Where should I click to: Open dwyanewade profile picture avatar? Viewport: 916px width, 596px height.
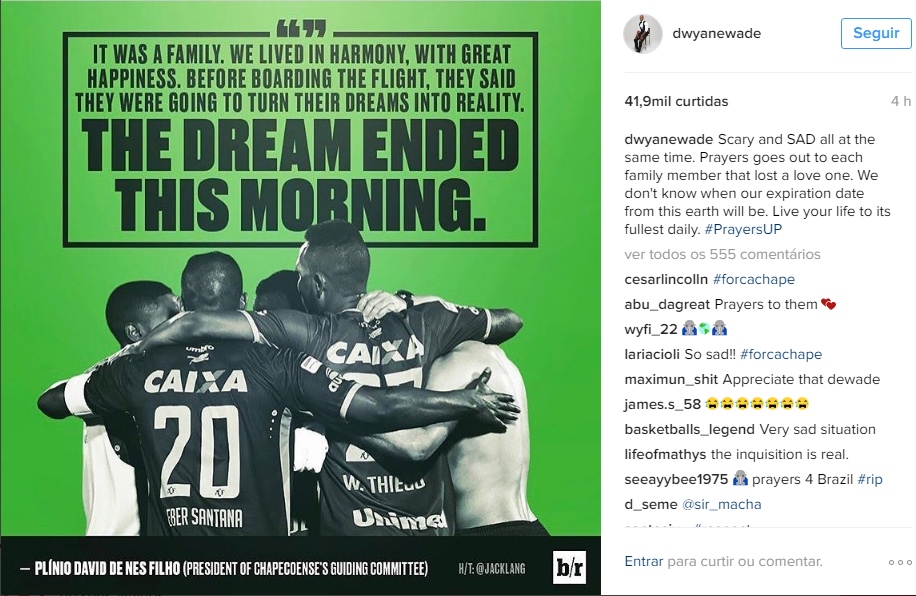[x=643, y=34]
